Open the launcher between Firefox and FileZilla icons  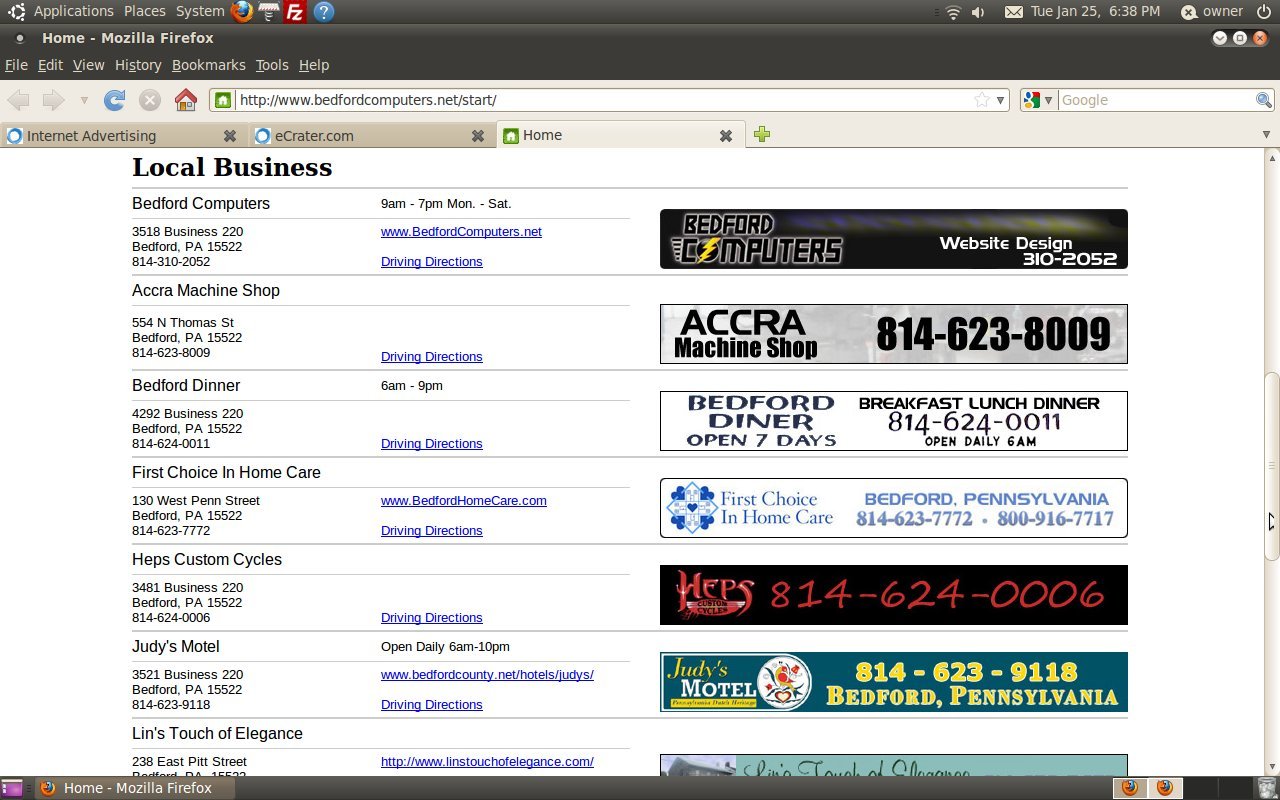[268, 12]
